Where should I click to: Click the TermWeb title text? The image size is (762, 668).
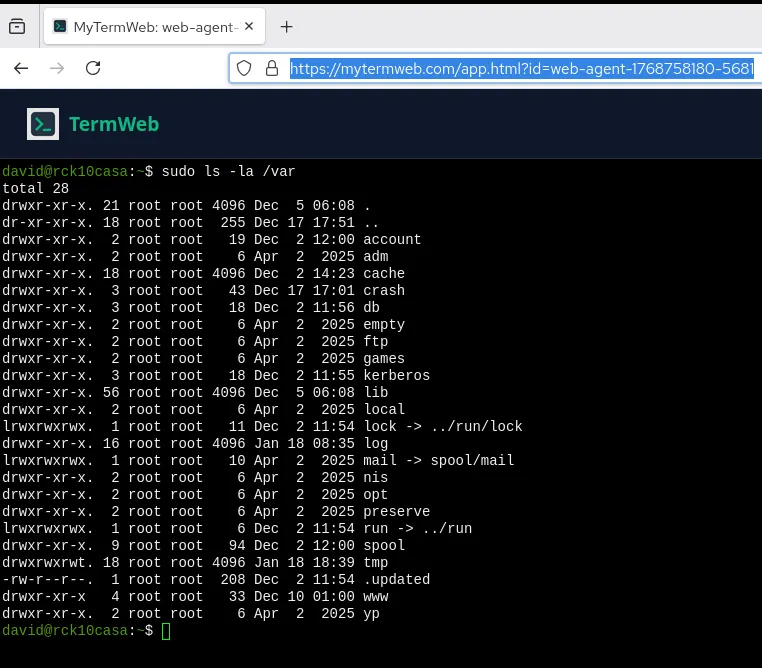click(114, 124)
